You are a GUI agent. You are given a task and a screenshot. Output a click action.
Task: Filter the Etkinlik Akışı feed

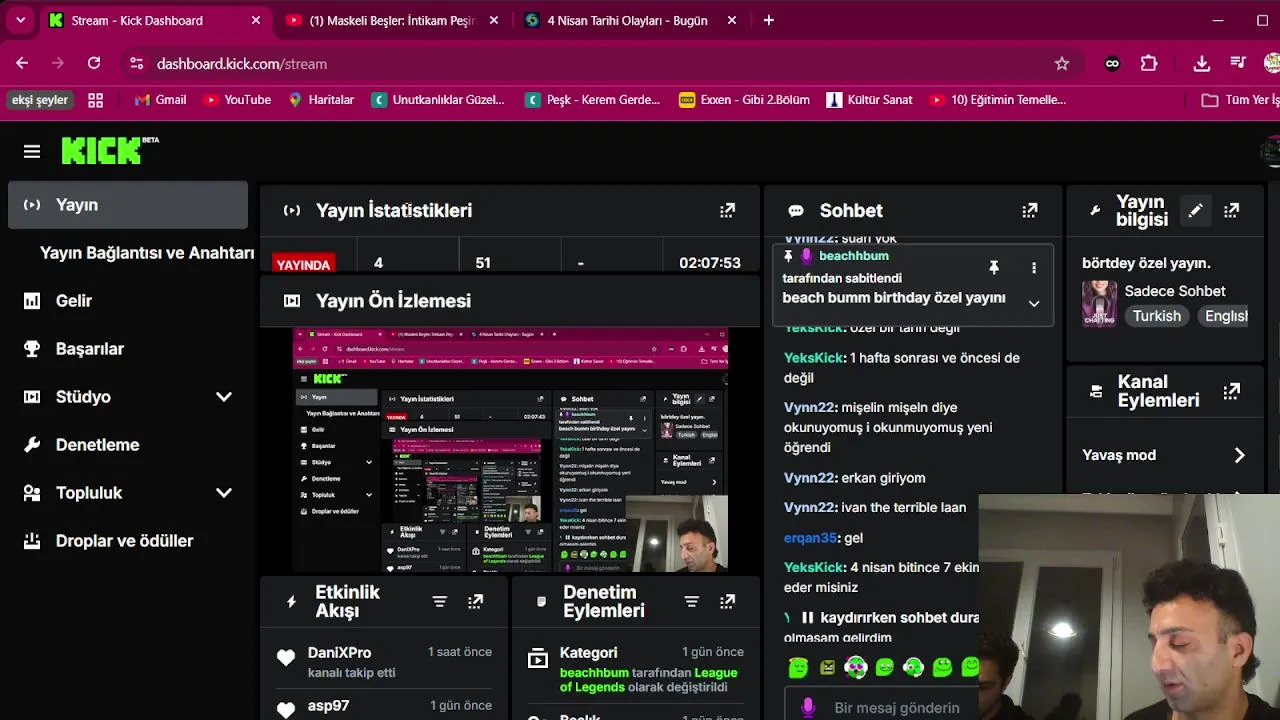439,601
